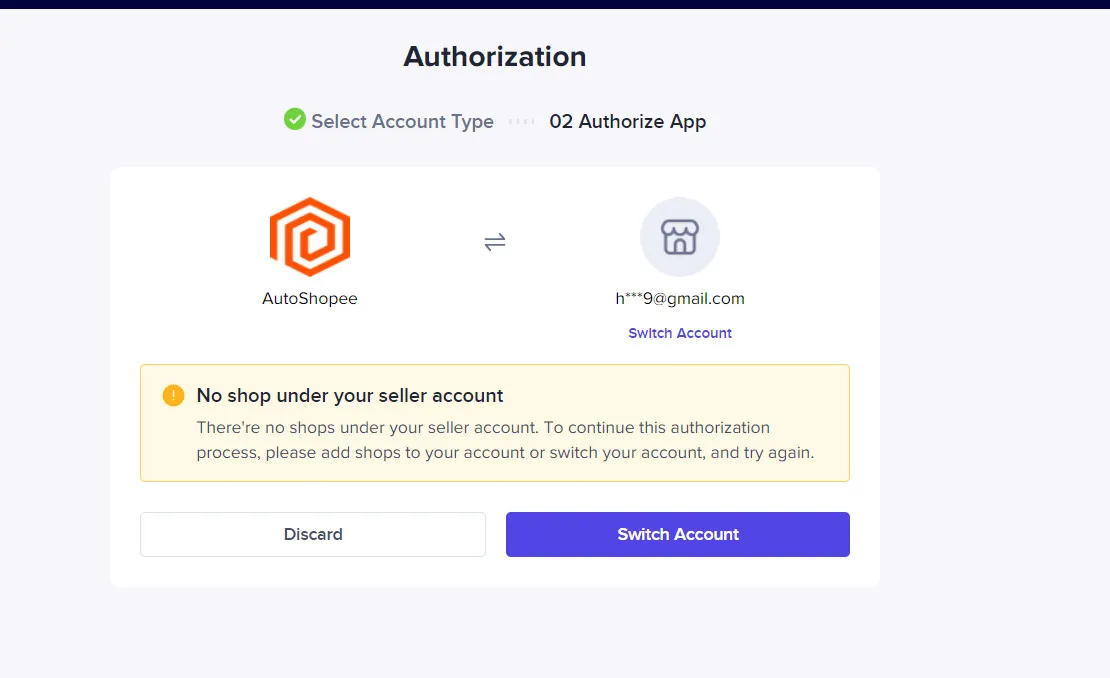This screenshot has height=678, width=1110.
Task: Click the purple Switch Account button
Action: tap(677, 534)
